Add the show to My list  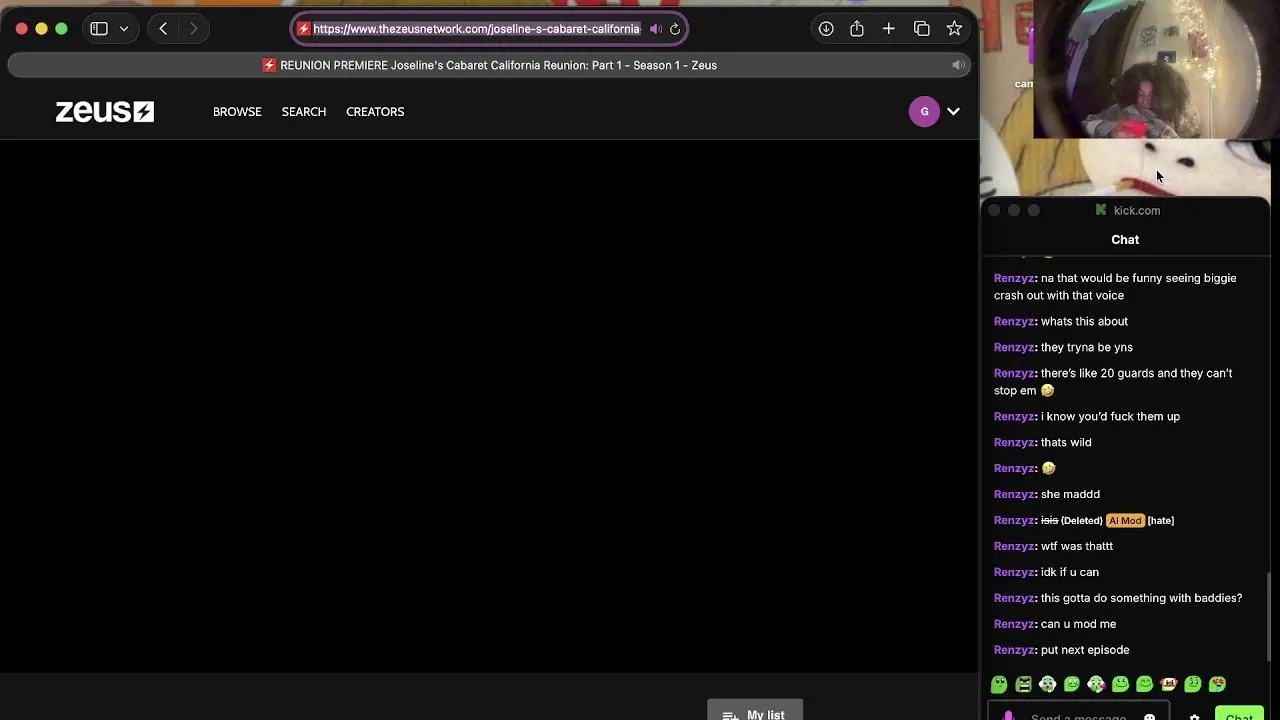point(755,711)
